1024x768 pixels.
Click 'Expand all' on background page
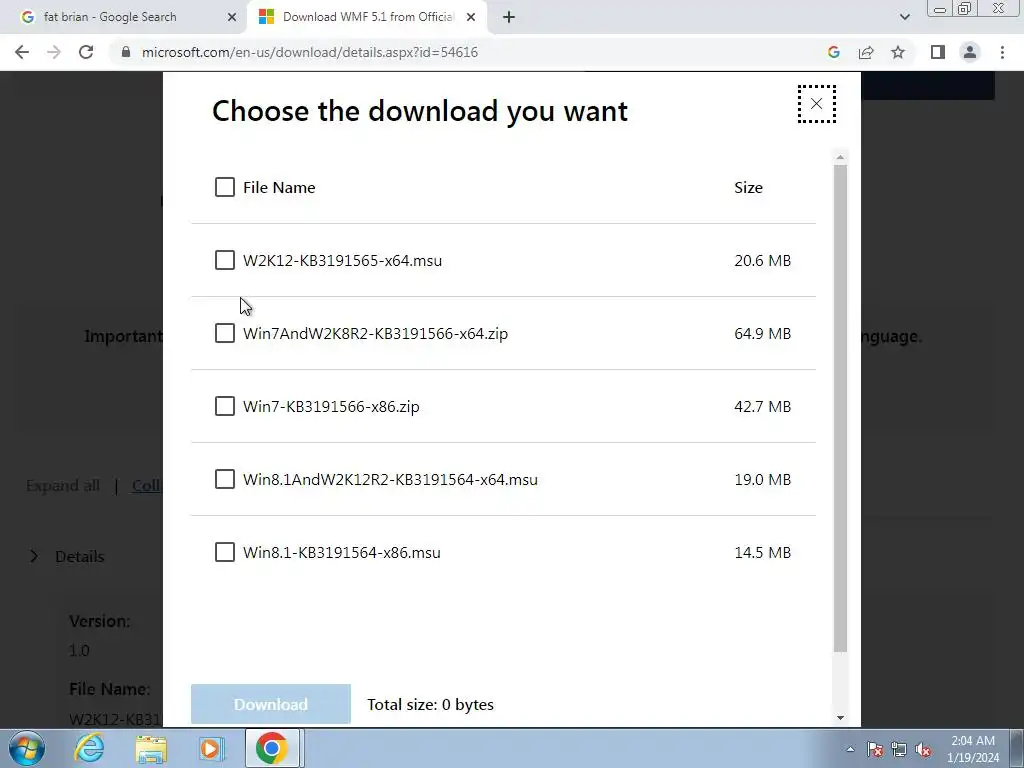[x=63, y=486]
